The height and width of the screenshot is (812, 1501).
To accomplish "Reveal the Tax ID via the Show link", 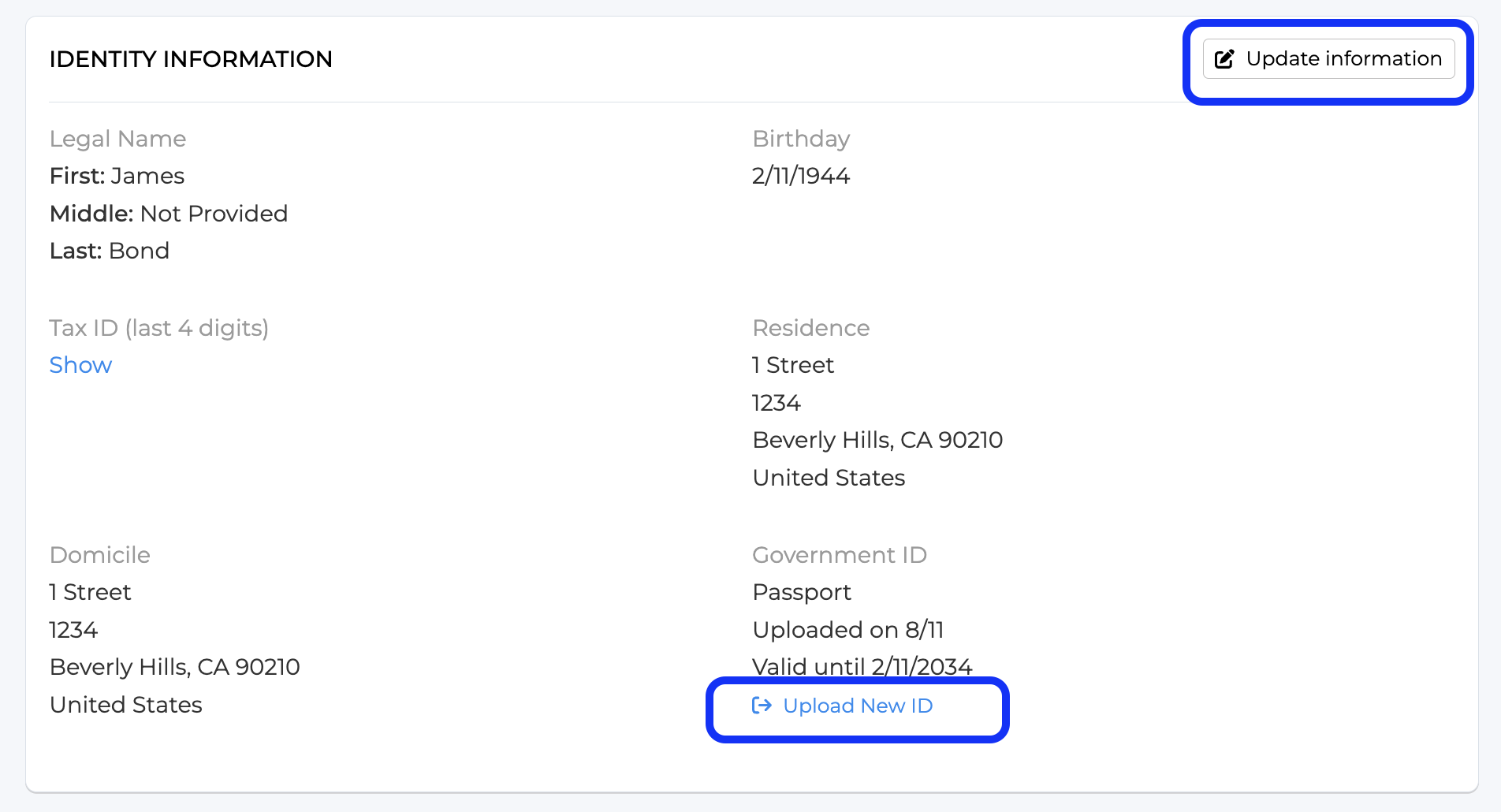I will point(80,365).
